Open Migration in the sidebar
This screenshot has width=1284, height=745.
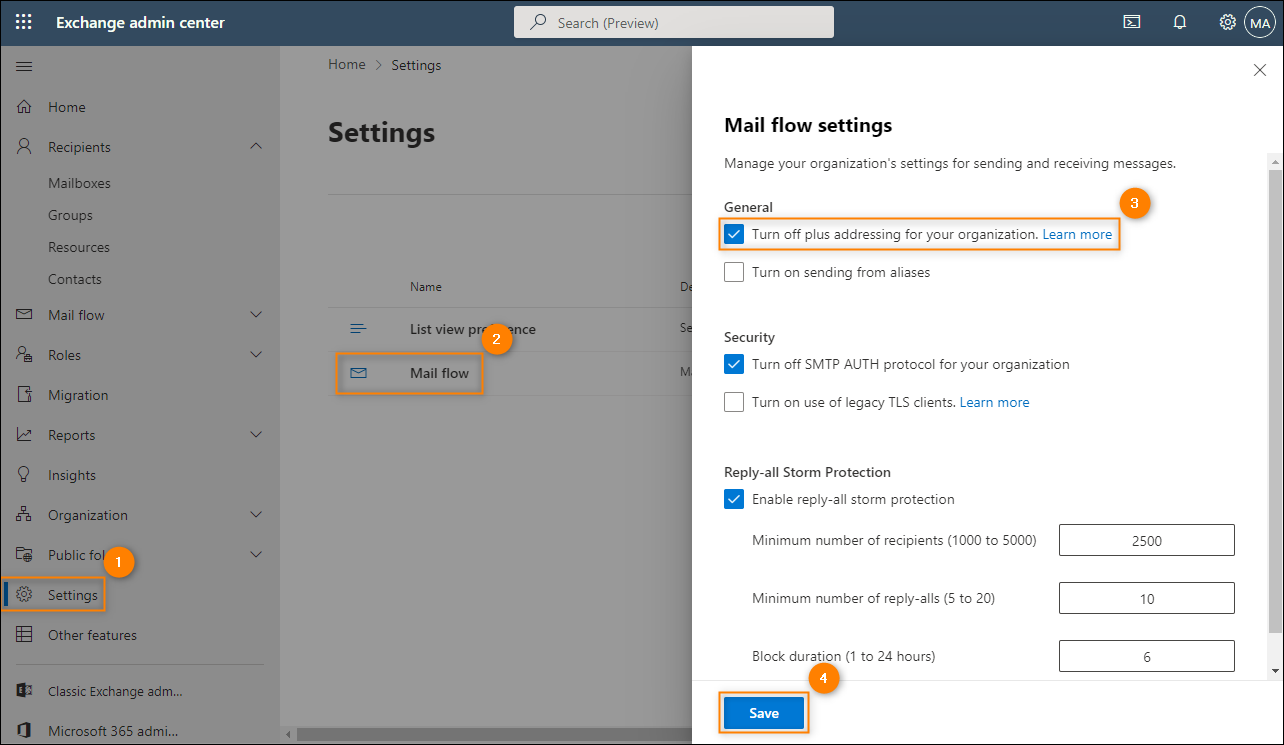click(78, 395)
